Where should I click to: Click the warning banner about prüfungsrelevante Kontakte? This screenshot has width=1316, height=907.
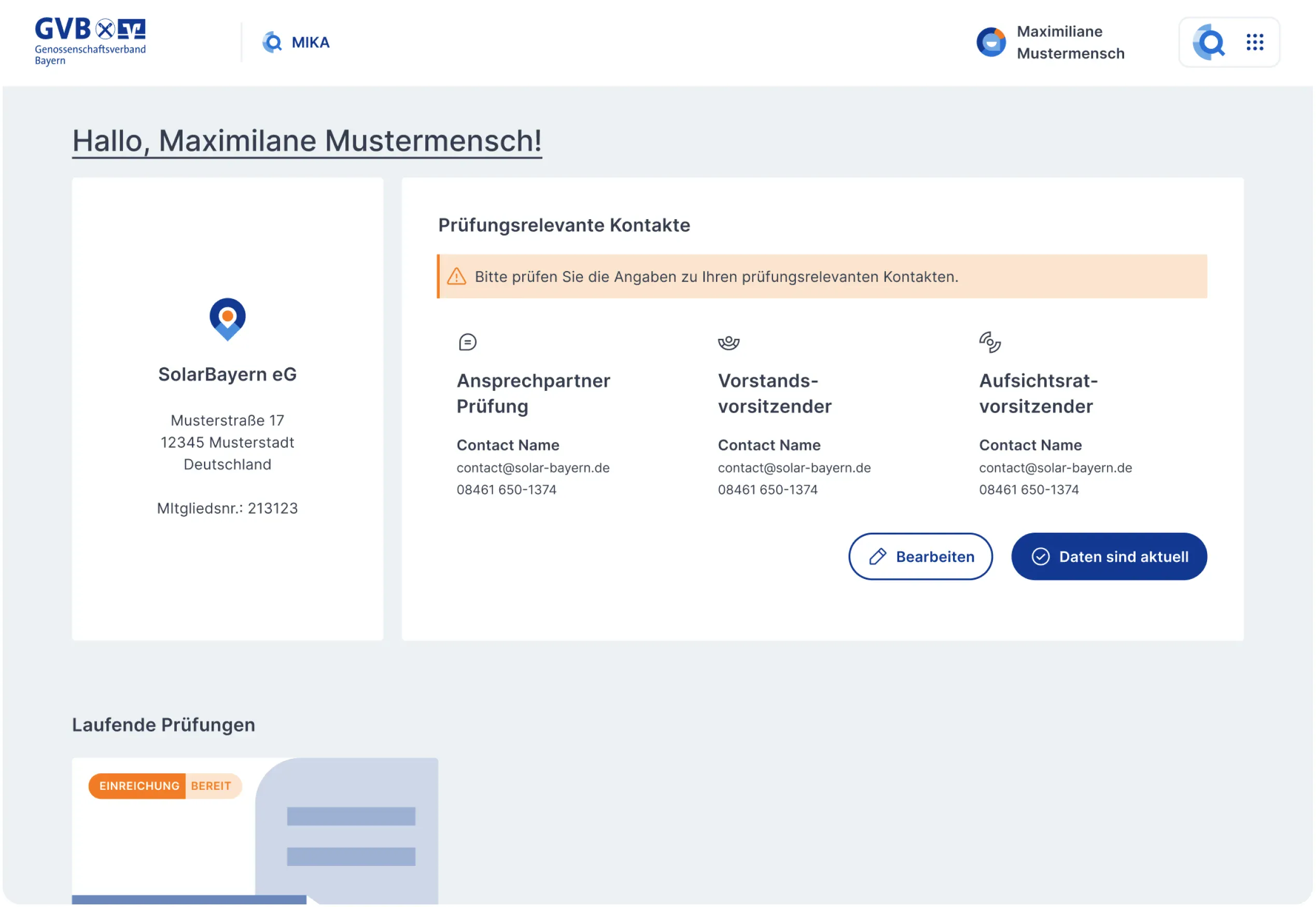pos(822,277)
